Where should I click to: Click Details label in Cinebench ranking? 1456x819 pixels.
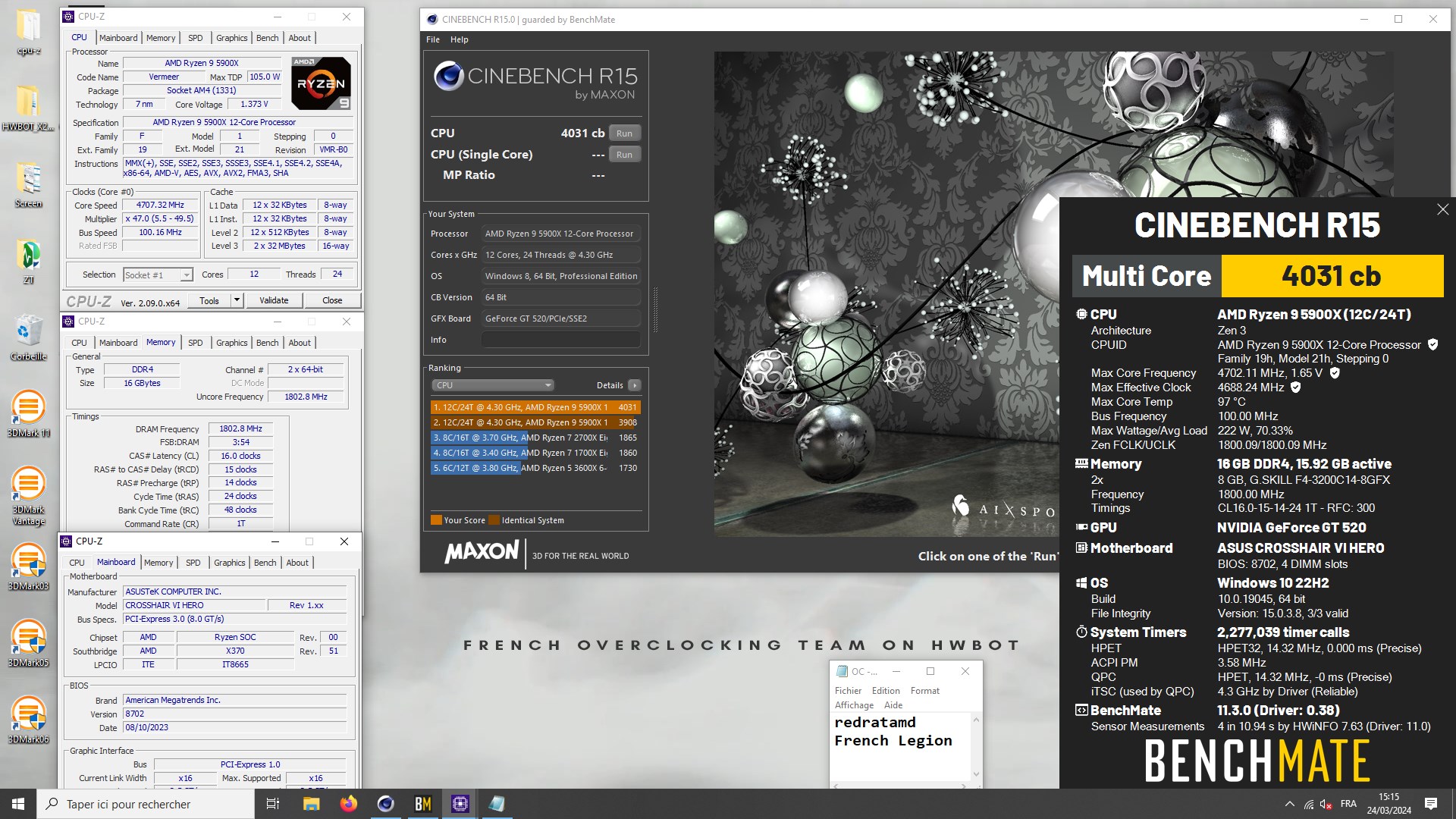point(610,385)
